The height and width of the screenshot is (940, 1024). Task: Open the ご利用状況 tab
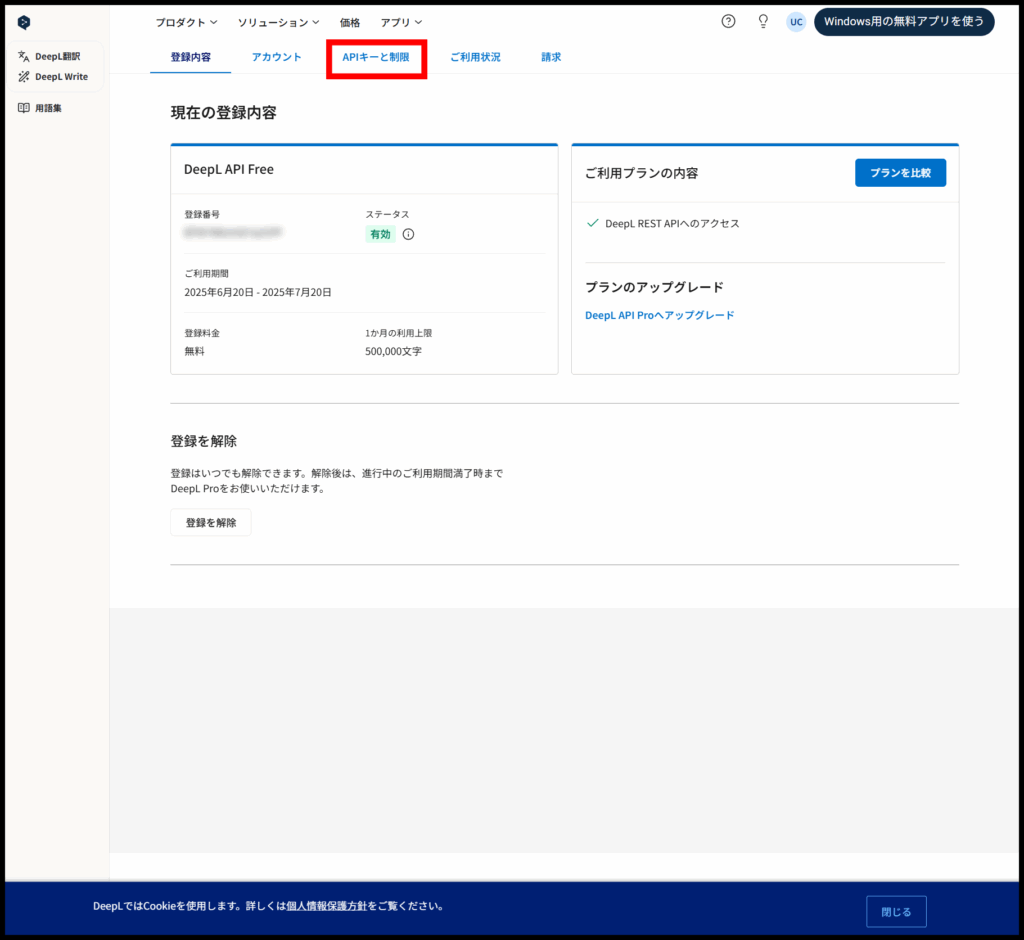point(475,57)
